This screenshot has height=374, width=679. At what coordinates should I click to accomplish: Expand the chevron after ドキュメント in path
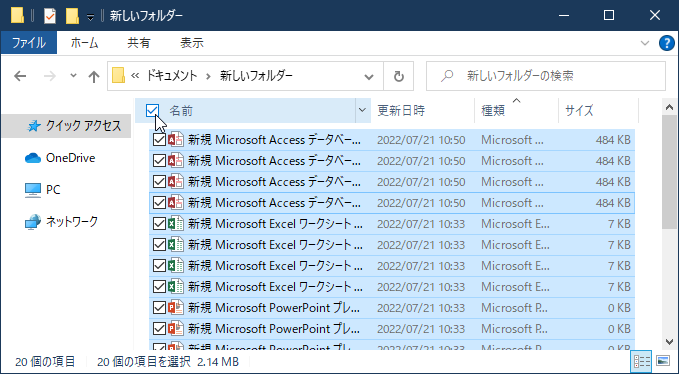(208, 77)
